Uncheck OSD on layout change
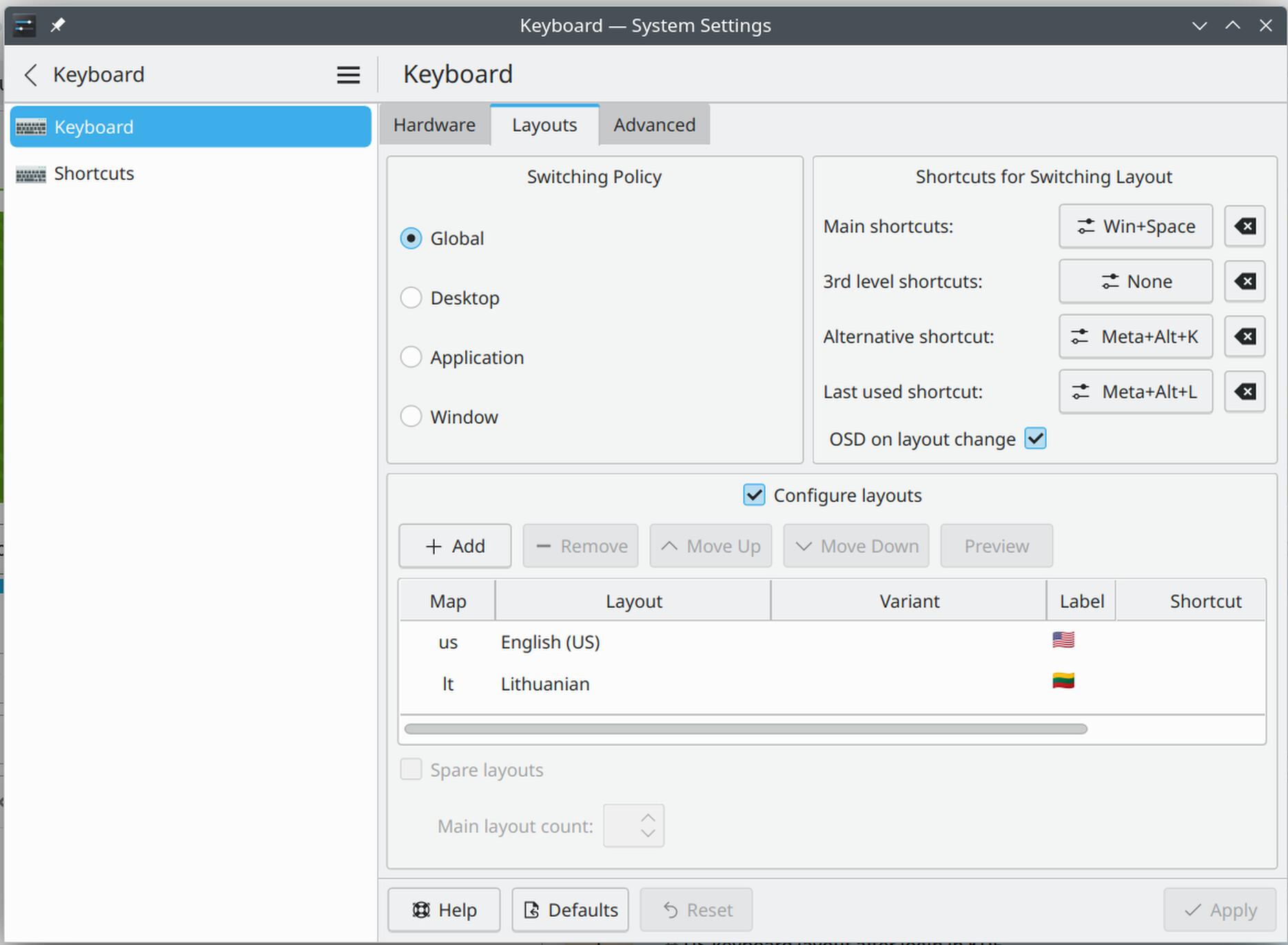 click(x=1035, y=438)
